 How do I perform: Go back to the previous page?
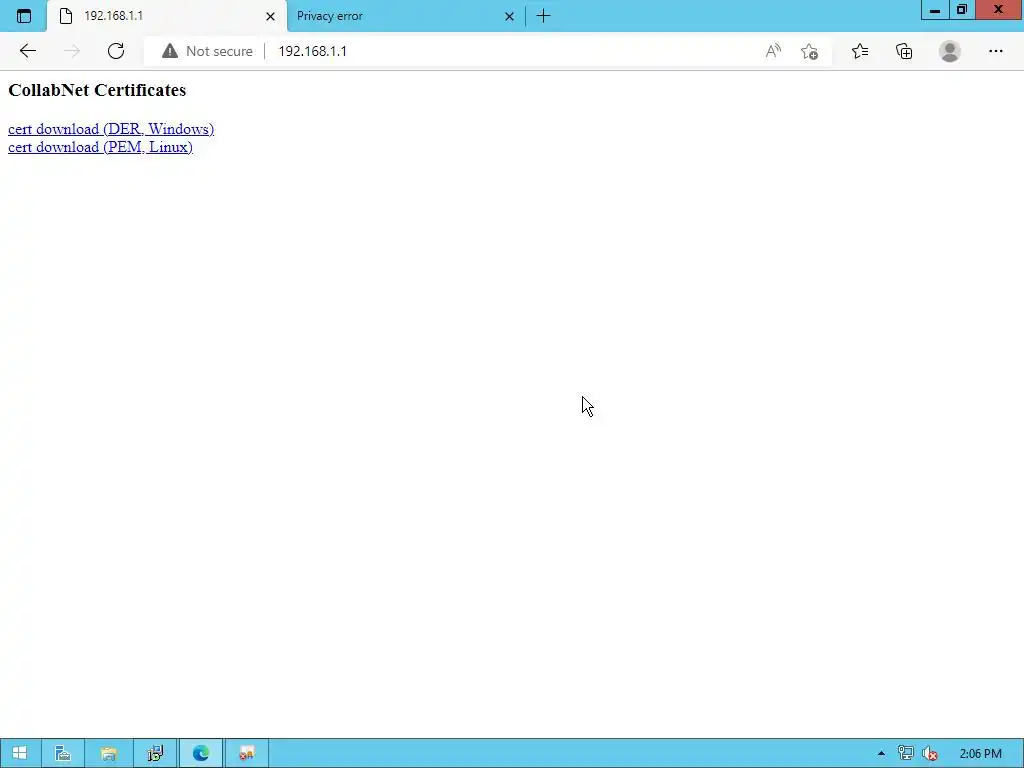(x=27, y=51)
